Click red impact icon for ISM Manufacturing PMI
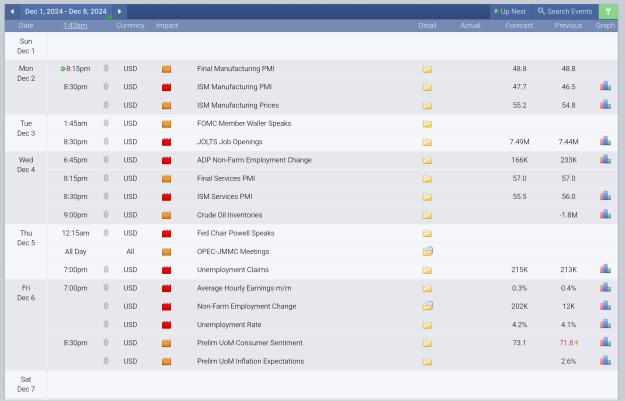Image resolution: width=625 pixels, height=401 pixels. tap(167, 87)
